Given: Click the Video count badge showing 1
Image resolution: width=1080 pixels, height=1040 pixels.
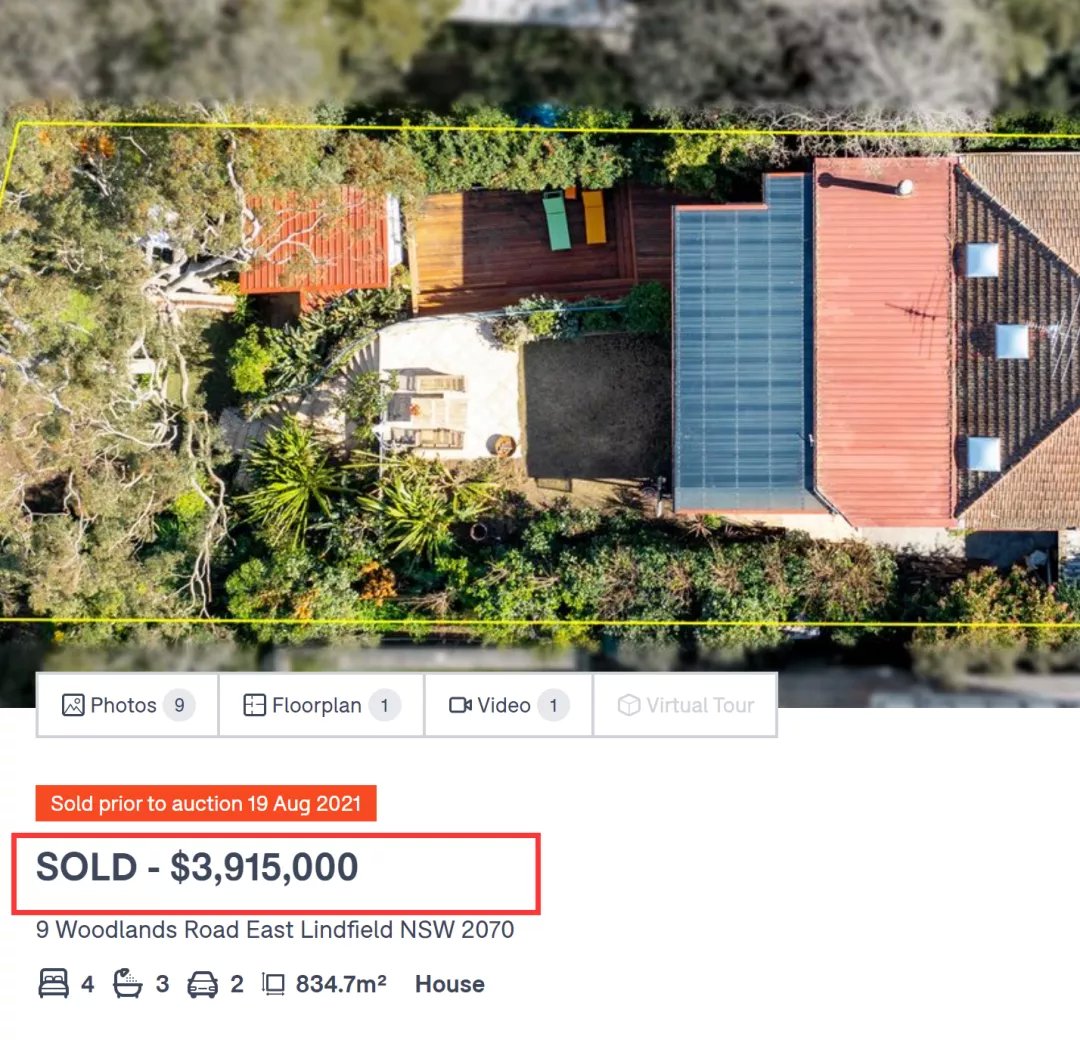Looking at the screenshot, I should (x=553, y=705).
